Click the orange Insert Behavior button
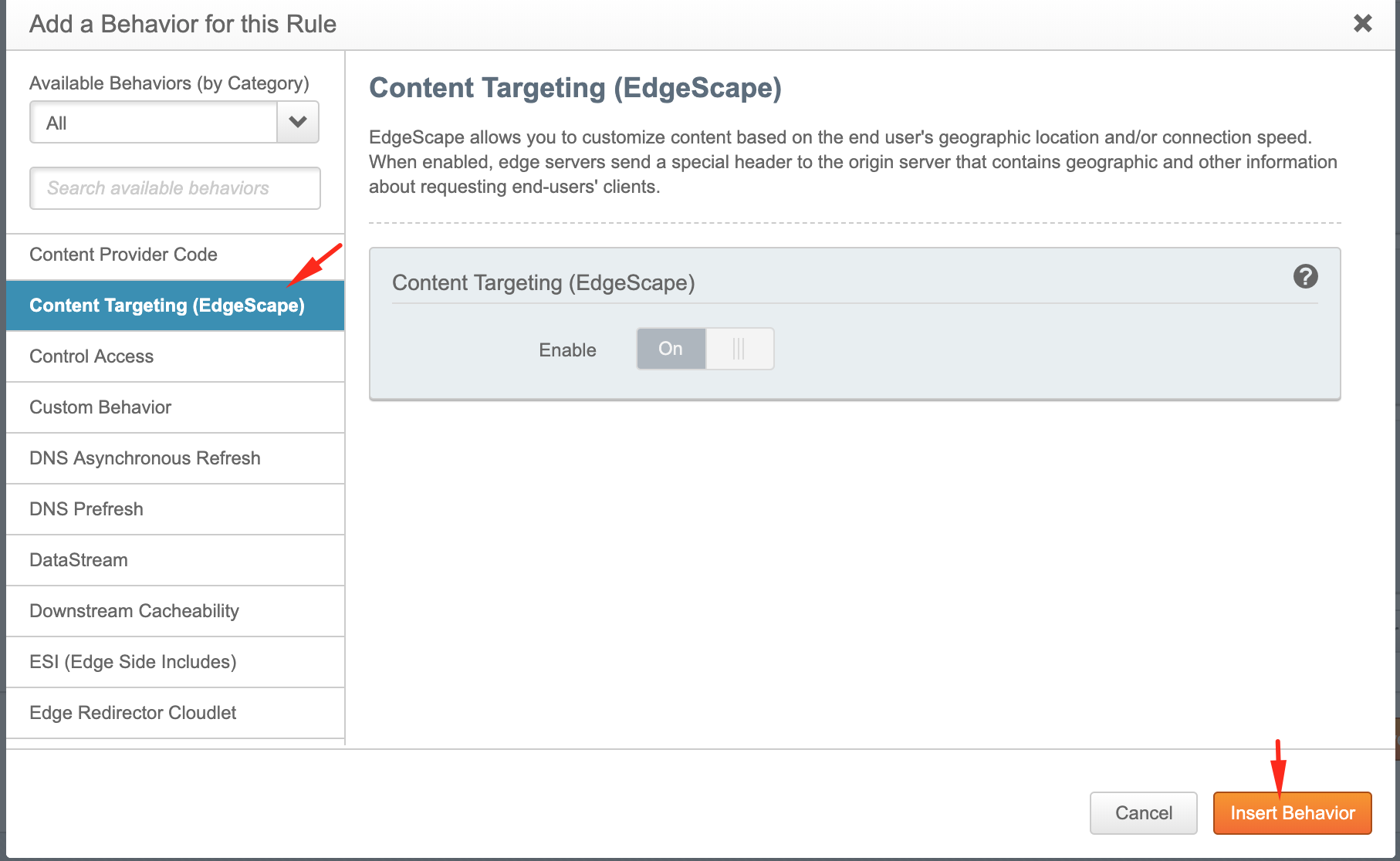 pos(1292,813)
